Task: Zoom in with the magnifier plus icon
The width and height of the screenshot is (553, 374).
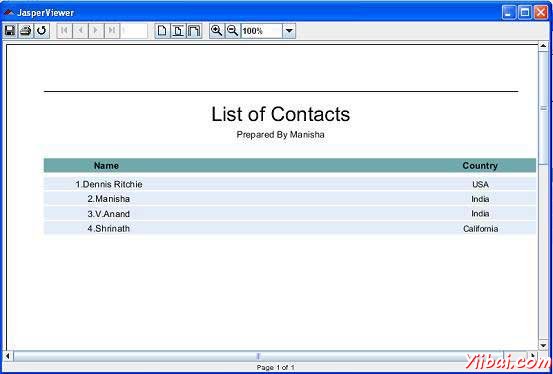Action: (x=217, y=31)
